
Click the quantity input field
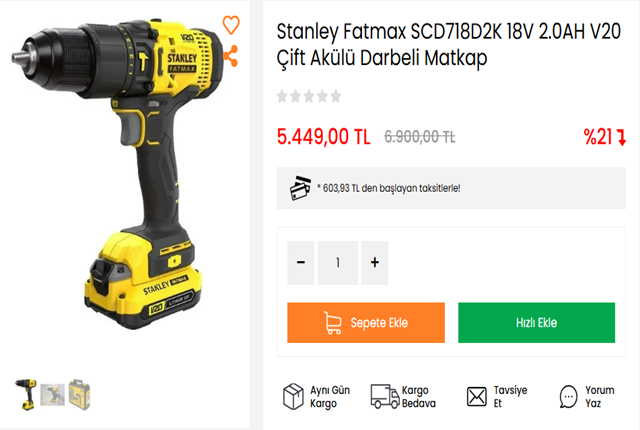[338, 262]
